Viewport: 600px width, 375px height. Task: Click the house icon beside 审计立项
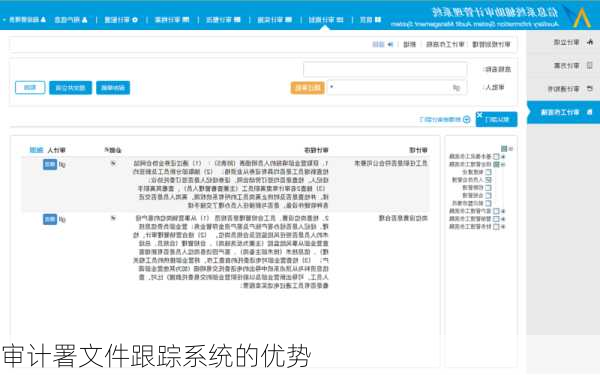(590, 42)
